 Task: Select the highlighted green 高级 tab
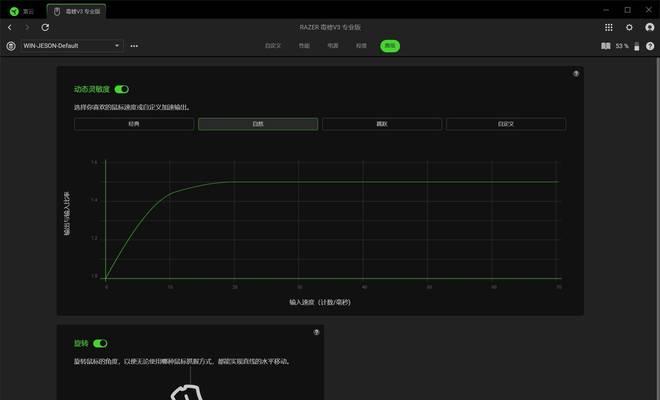(390, 46)
